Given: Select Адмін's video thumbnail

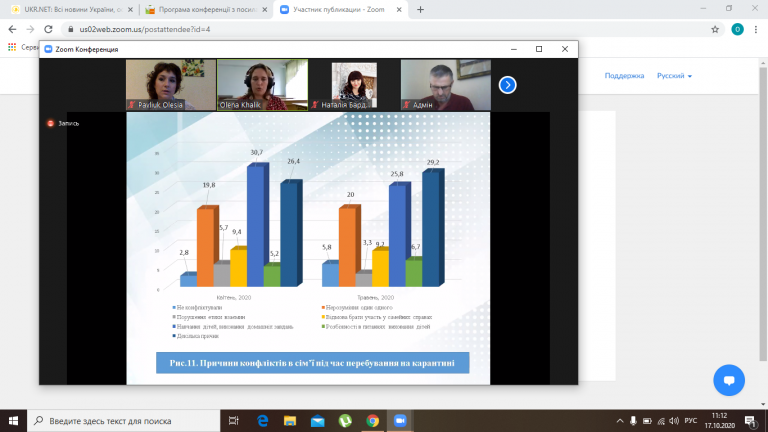Looking at the screenshot, I should point(446,85).
